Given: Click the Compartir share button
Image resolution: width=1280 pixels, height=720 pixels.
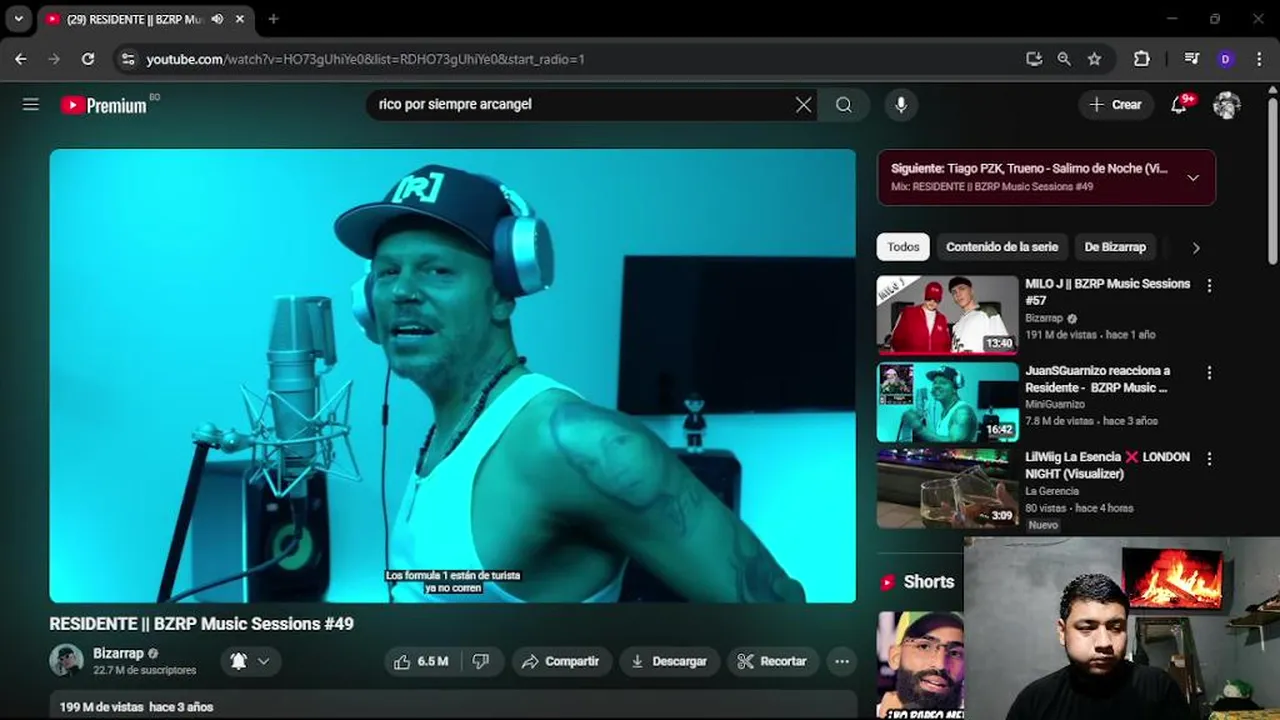Looking at the screenshot, I should [562, 661].
